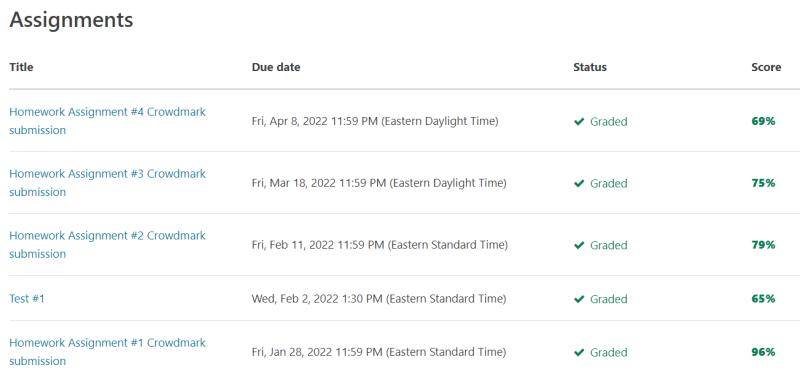800x384 pixels.
Task: Select the 75% score for Assignment #3
Action: 763,183
